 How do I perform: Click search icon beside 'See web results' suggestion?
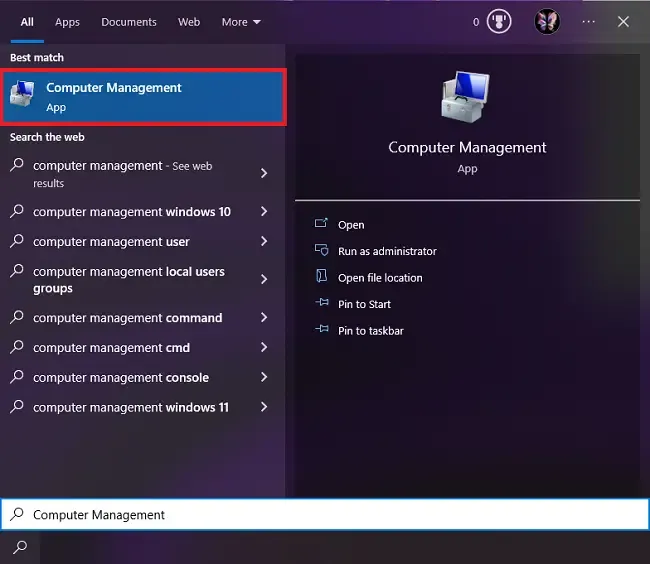[x=17, y=165]
